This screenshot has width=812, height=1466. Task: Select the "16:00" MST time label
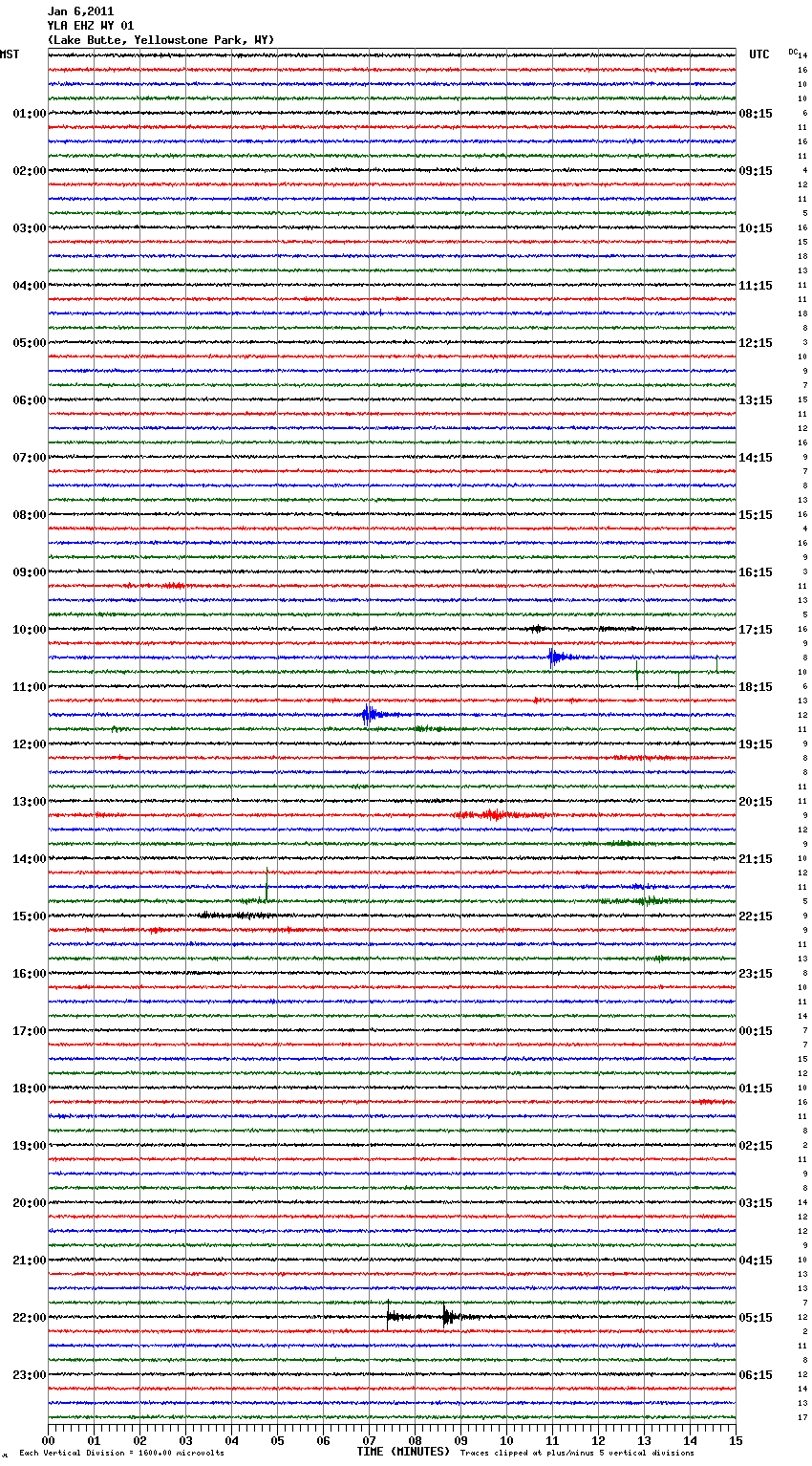30,974
